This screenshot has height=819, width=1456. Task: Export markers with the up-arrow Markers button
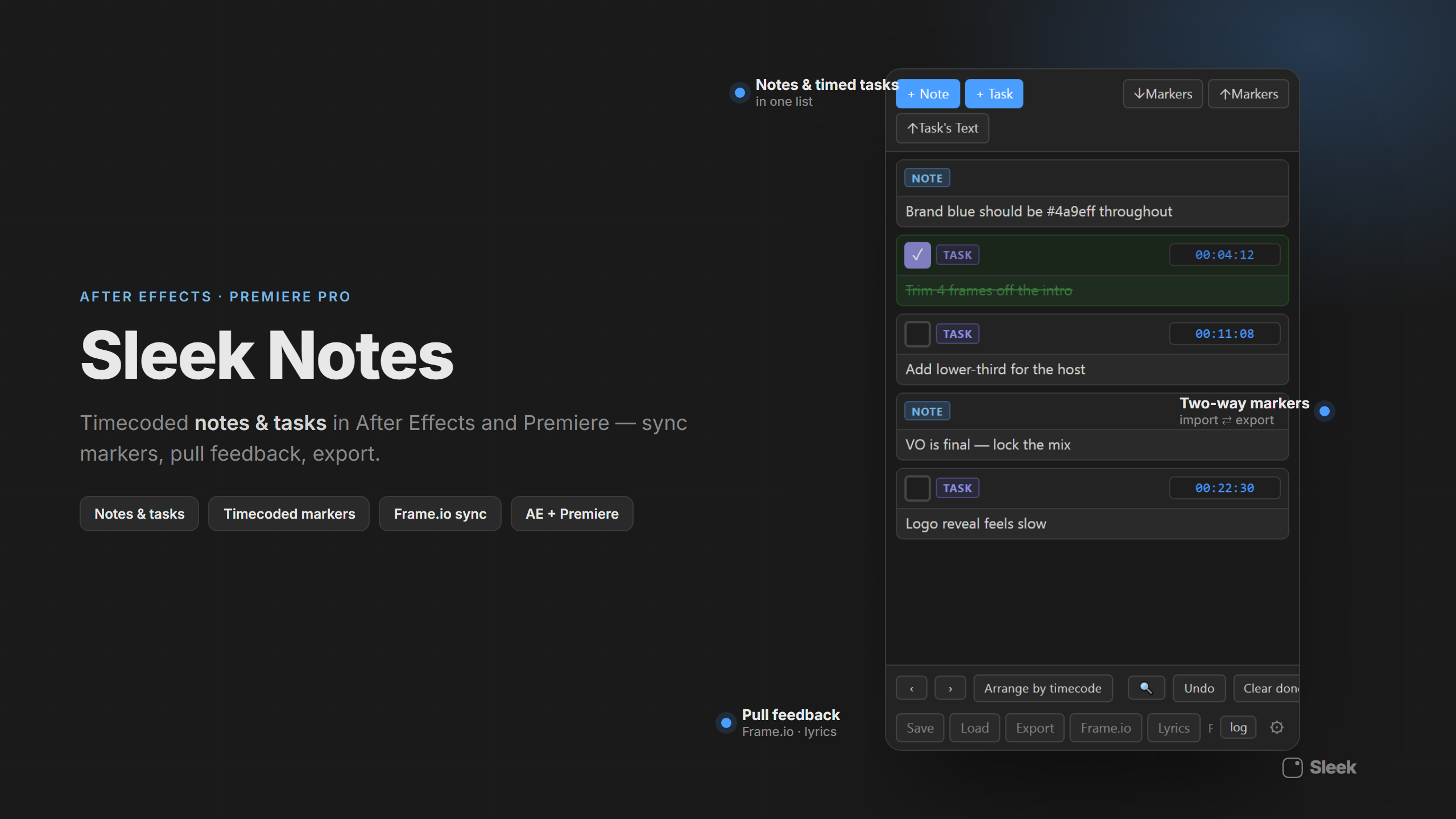tap(1248, 94)
